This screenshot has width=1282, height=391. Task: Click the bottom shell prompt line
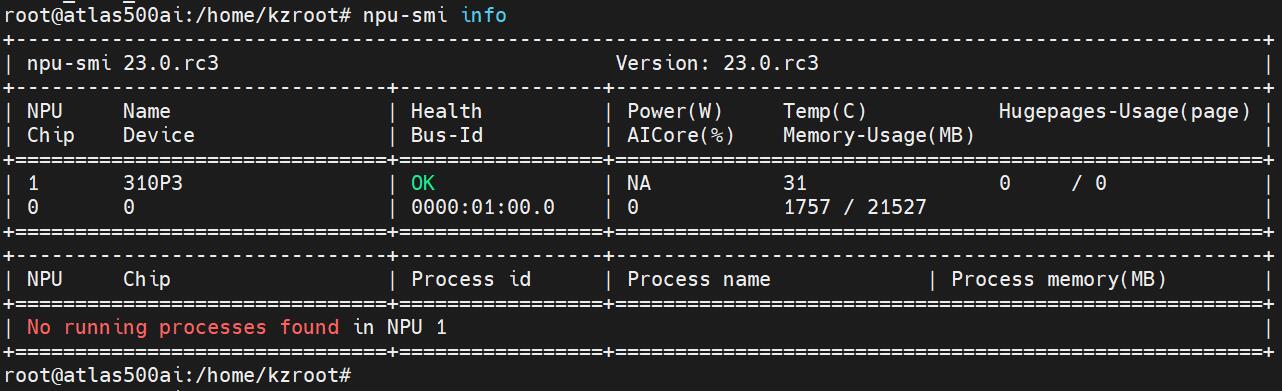pyautogui.click(x=178, y=375)
